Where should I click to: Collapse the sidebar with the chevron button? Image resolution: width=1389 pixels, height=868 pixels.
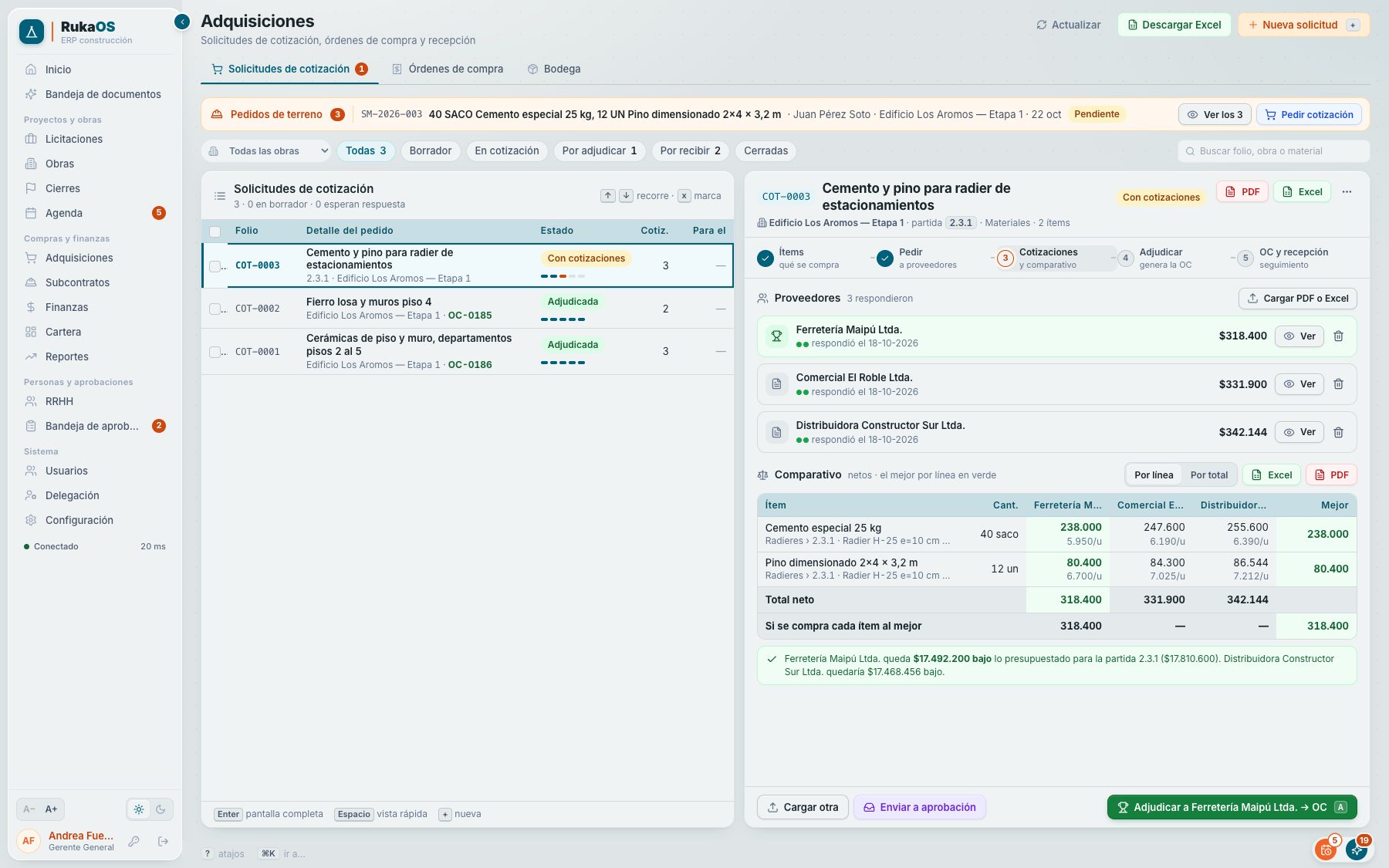[x=182, y=22]
